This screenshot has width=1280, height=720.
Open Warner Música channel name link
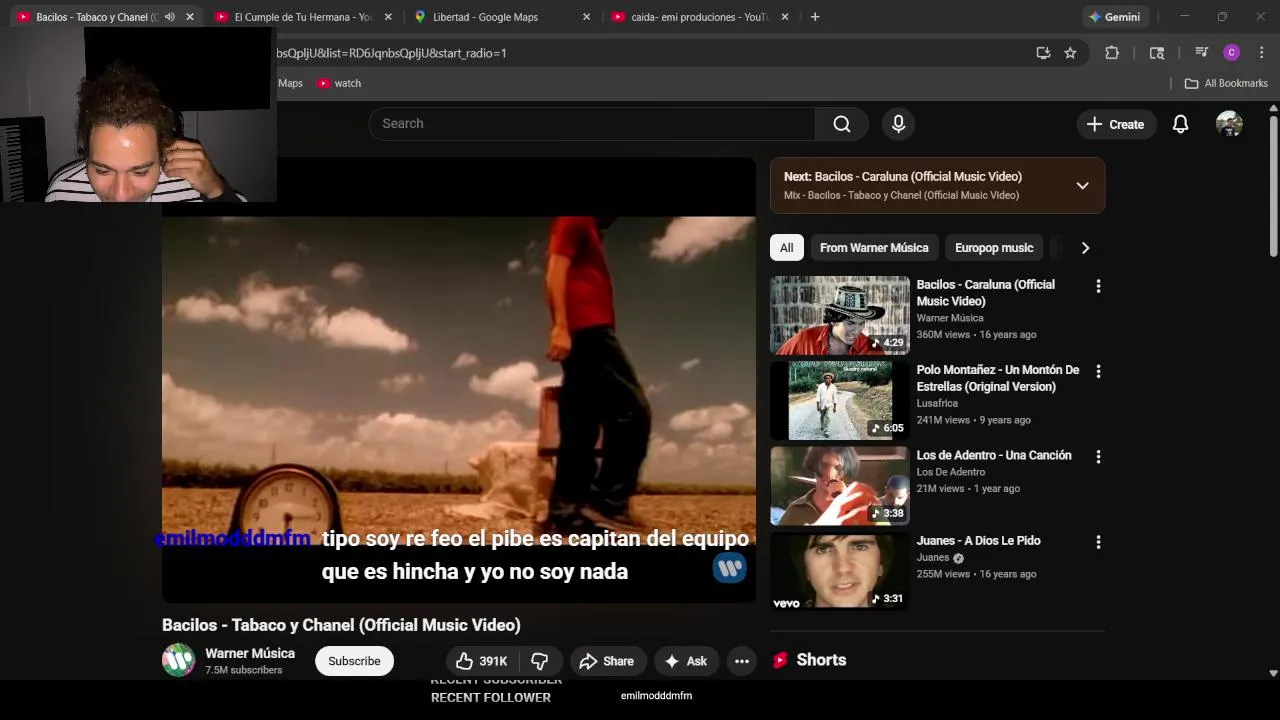coord(250,653)
